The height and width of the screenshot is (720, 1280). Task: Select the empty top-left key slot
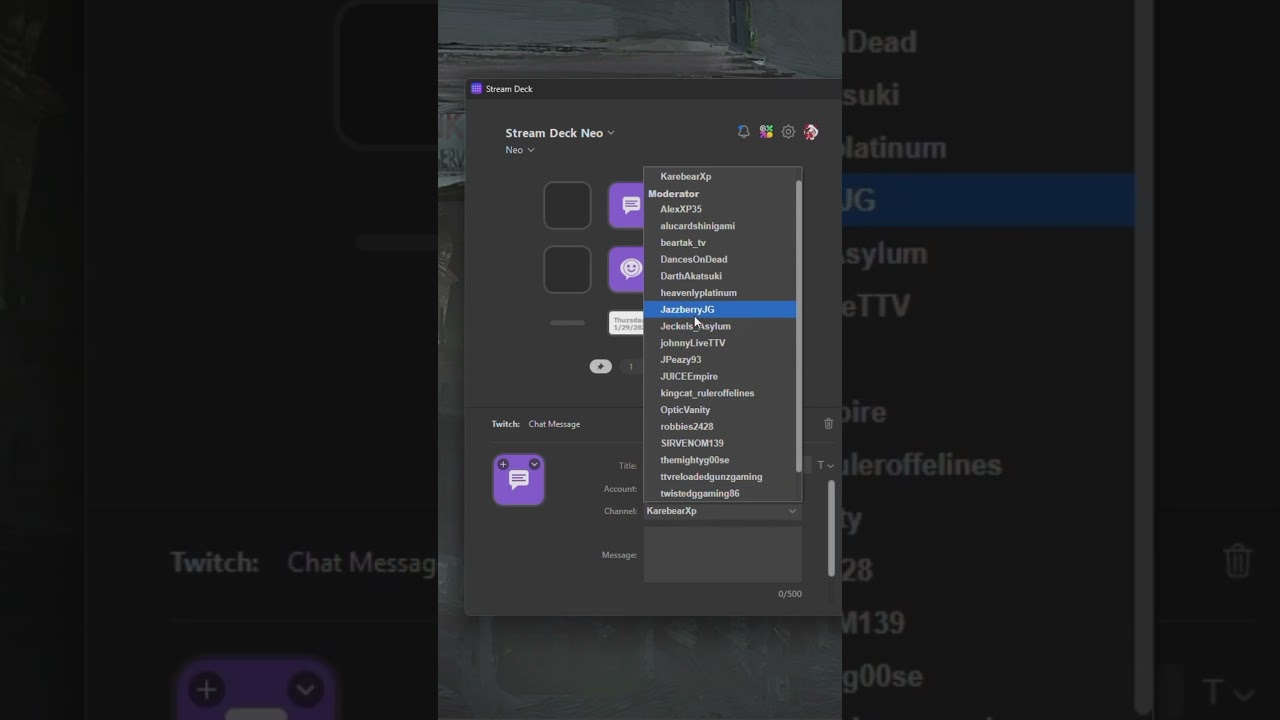pyautogui.click(x=567, y=205)
